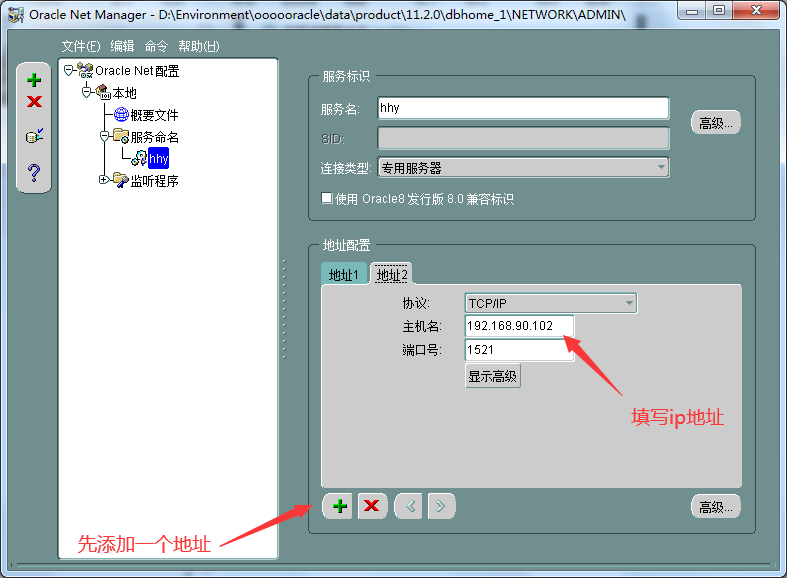Select 本地 label in the tree

(x=124, y=93)
